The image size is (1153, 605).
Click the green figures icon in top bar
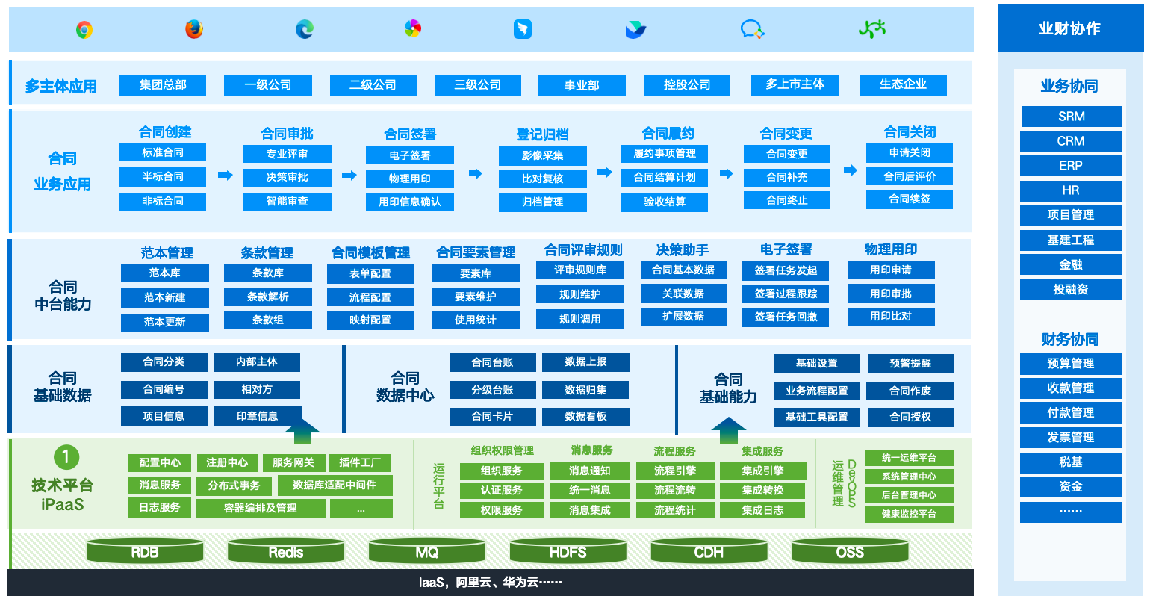[x=872, y=29]
